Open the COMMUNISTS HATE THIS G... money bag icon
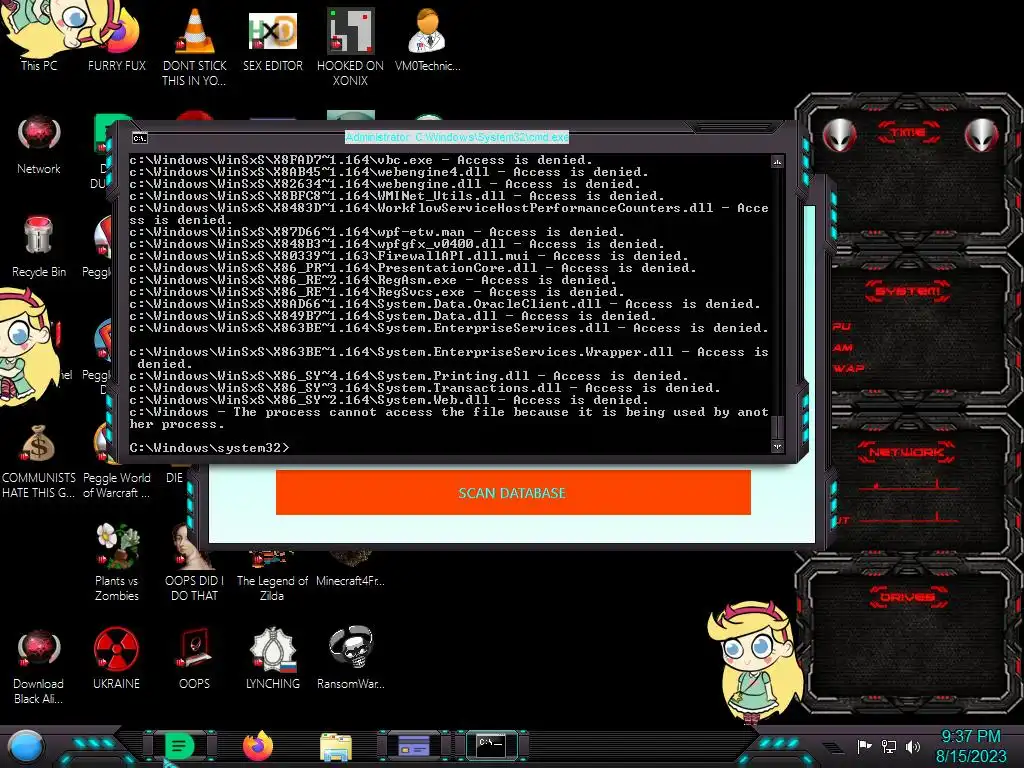This screenshot has height=768, width=1024. [x=39, y=461]
